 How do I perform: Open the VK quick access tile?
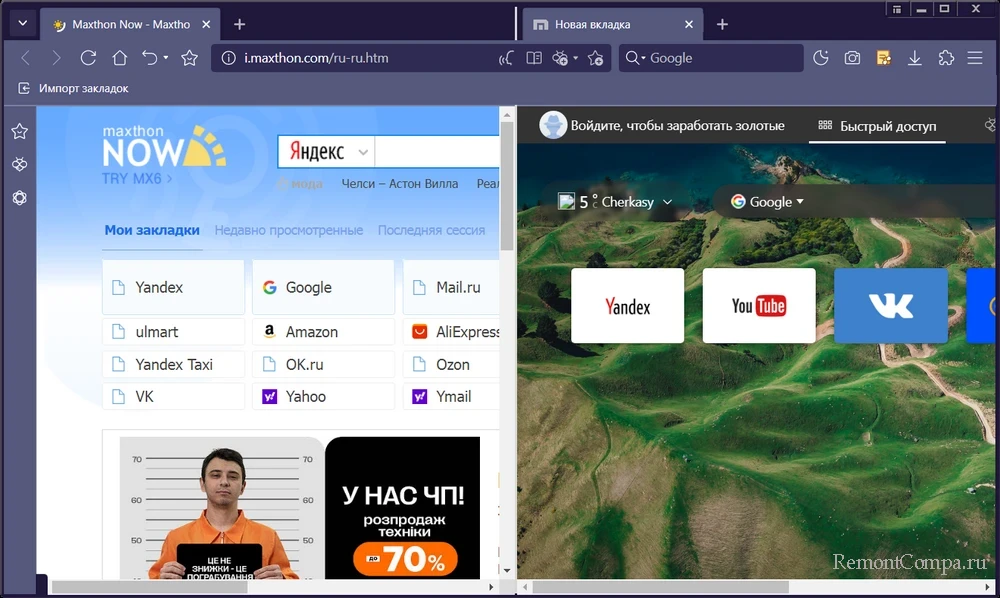point(891,305)
